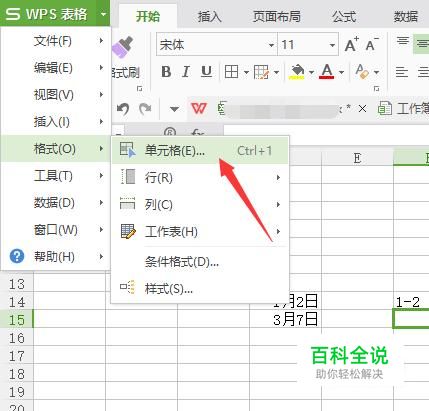Apply cell borders icon
Screen dimensions: 429x411
[x=232, y=72]
